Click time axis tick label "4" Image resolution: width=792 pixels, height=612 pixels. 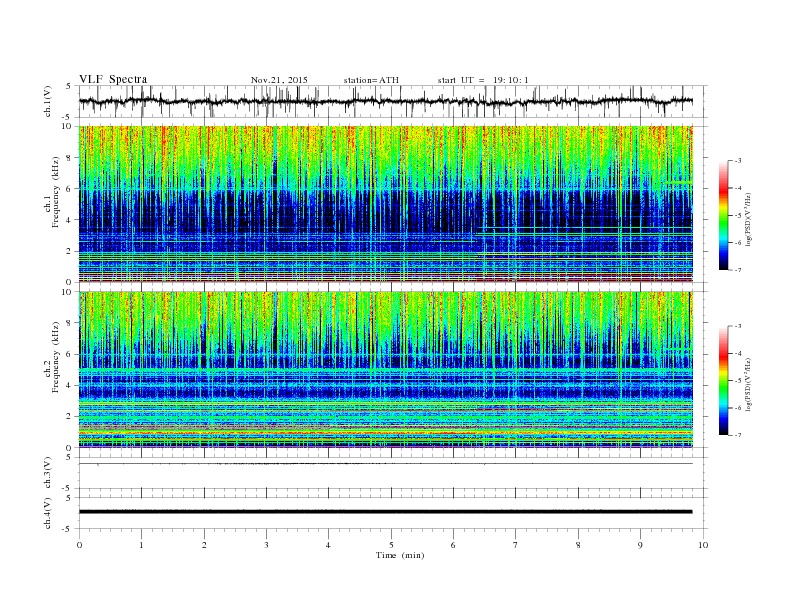tap(328, 545)
